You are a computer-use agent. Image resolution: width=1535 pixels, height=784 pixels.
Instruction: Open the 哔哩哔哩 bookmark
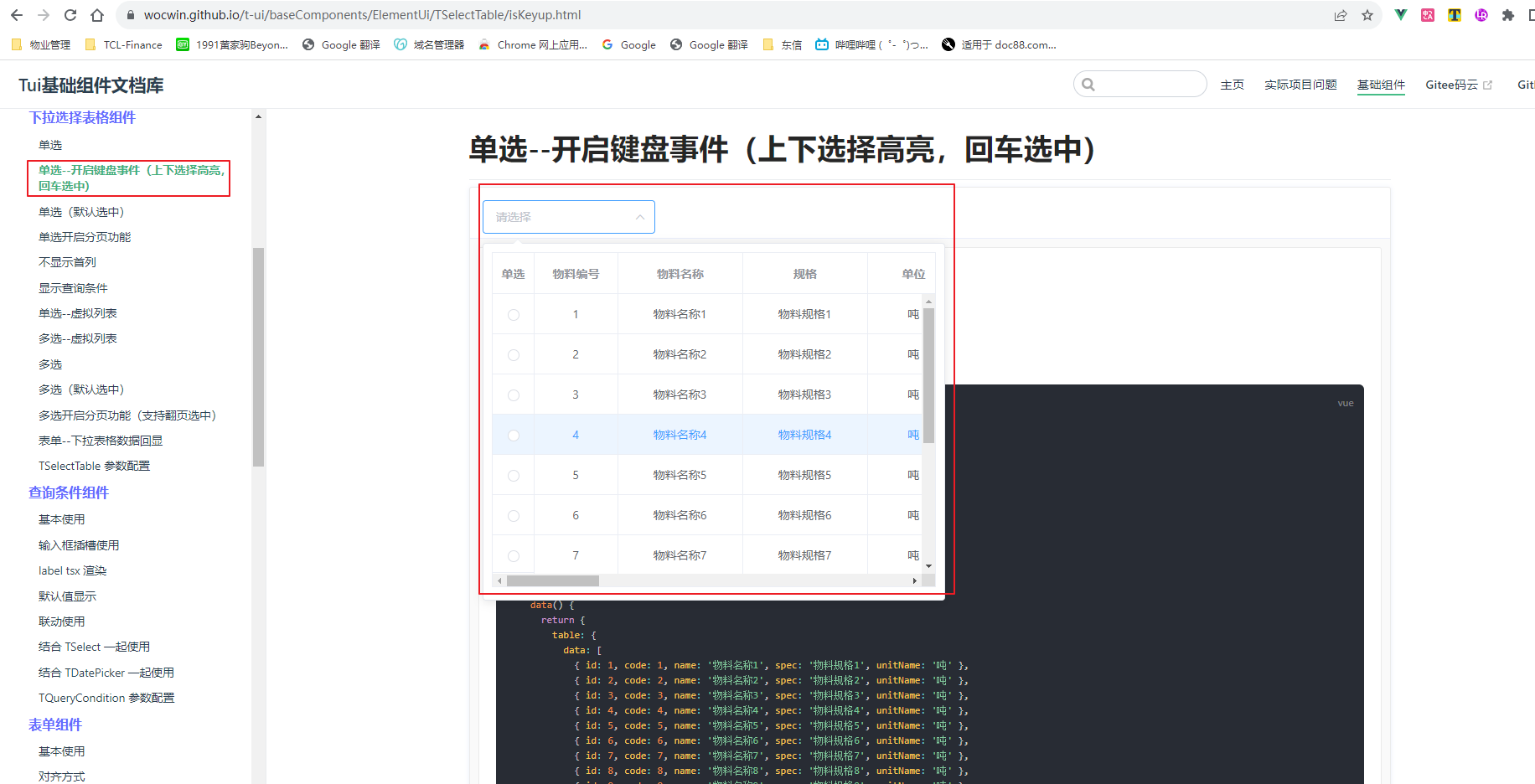(871, 45)
